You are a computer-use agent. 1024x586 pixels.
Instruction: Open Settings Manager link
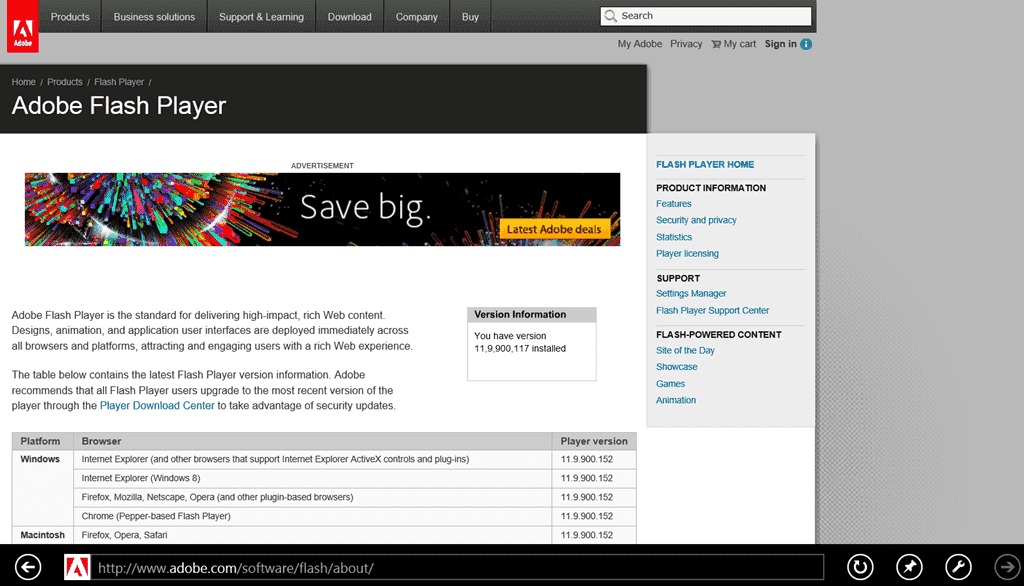(691, 293)
